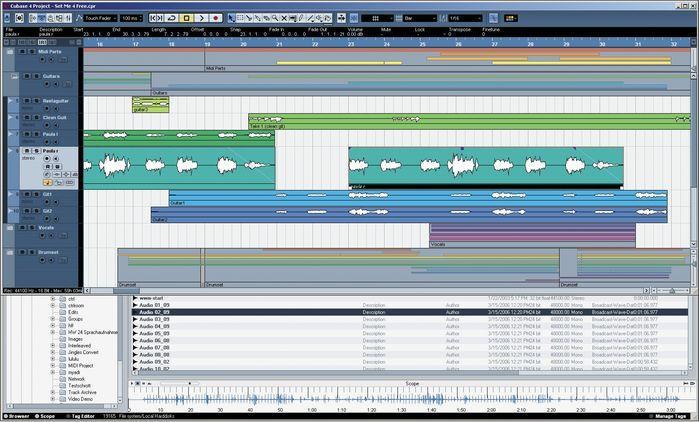Click bar 24 on the ruler
Image resolution: width=699 pixels, height=422 pixels.
pos(387,44)
